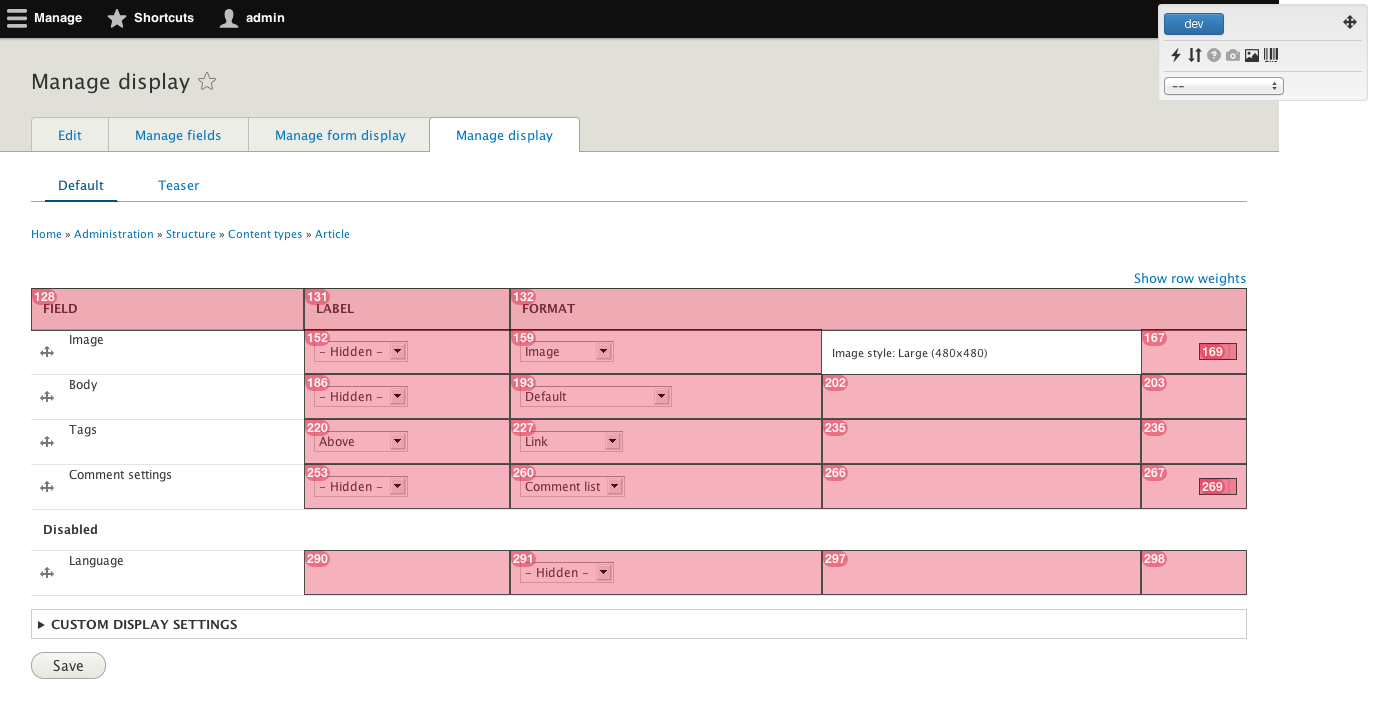Click the Show row weights link

point(1190,278)
